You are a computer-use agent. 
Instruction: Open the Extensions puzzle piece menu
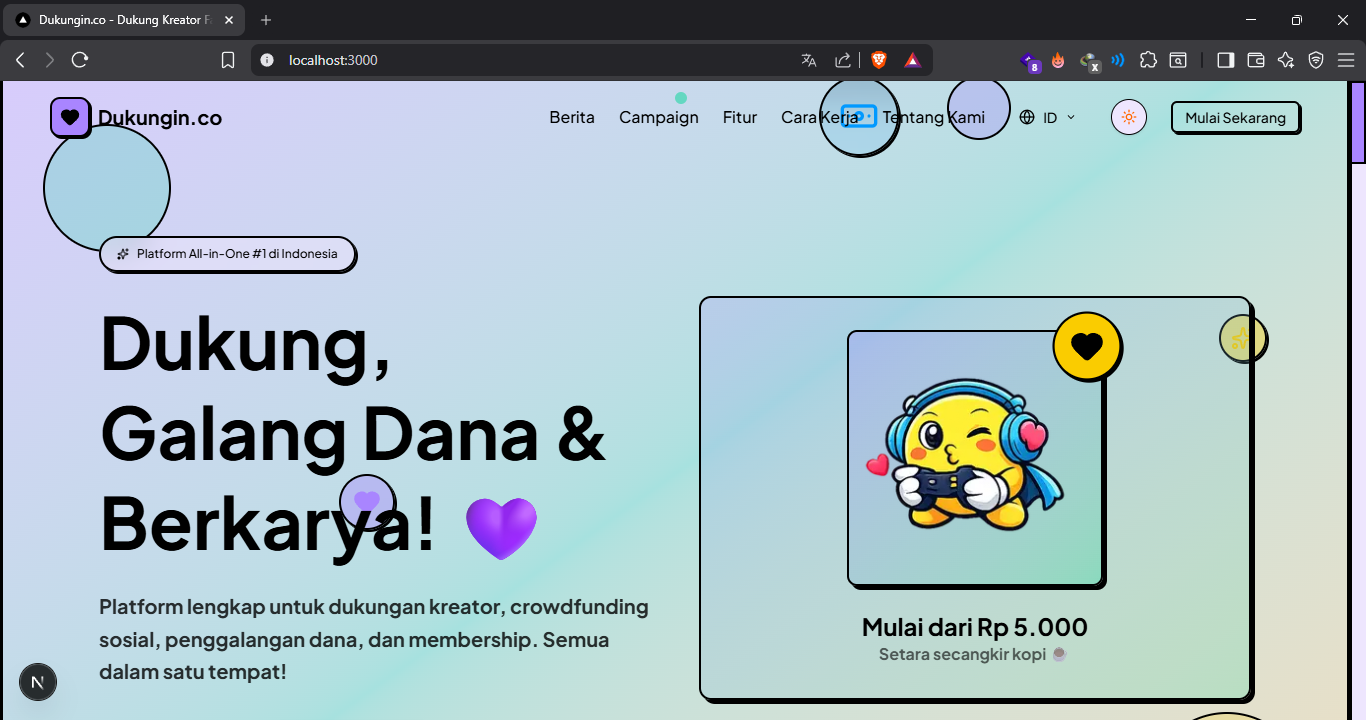pos(1148,60)
